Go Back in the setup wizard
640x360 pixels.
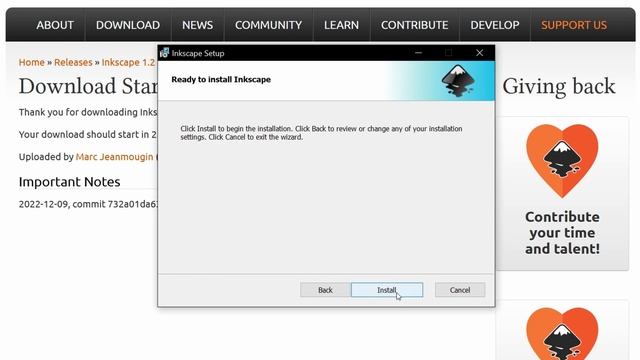pyautogui.click(x=325, y=290)
